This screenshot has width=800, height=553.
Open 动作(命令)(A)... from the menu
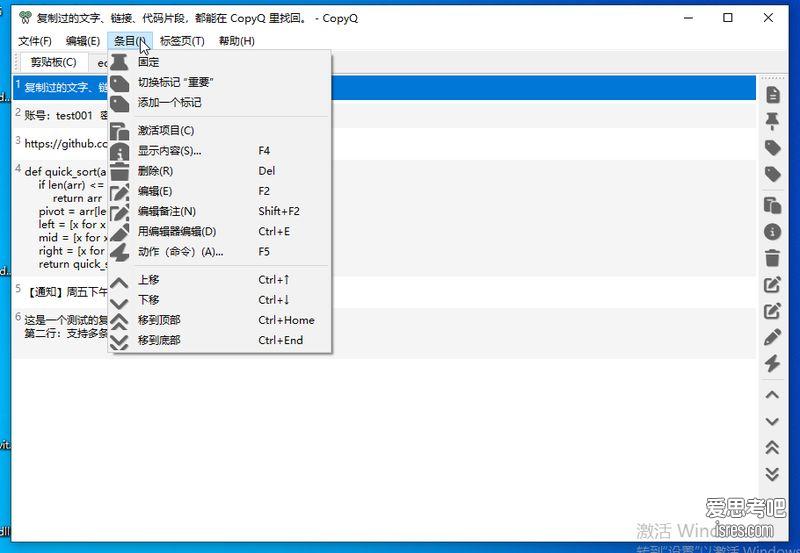tap(220, 252)
